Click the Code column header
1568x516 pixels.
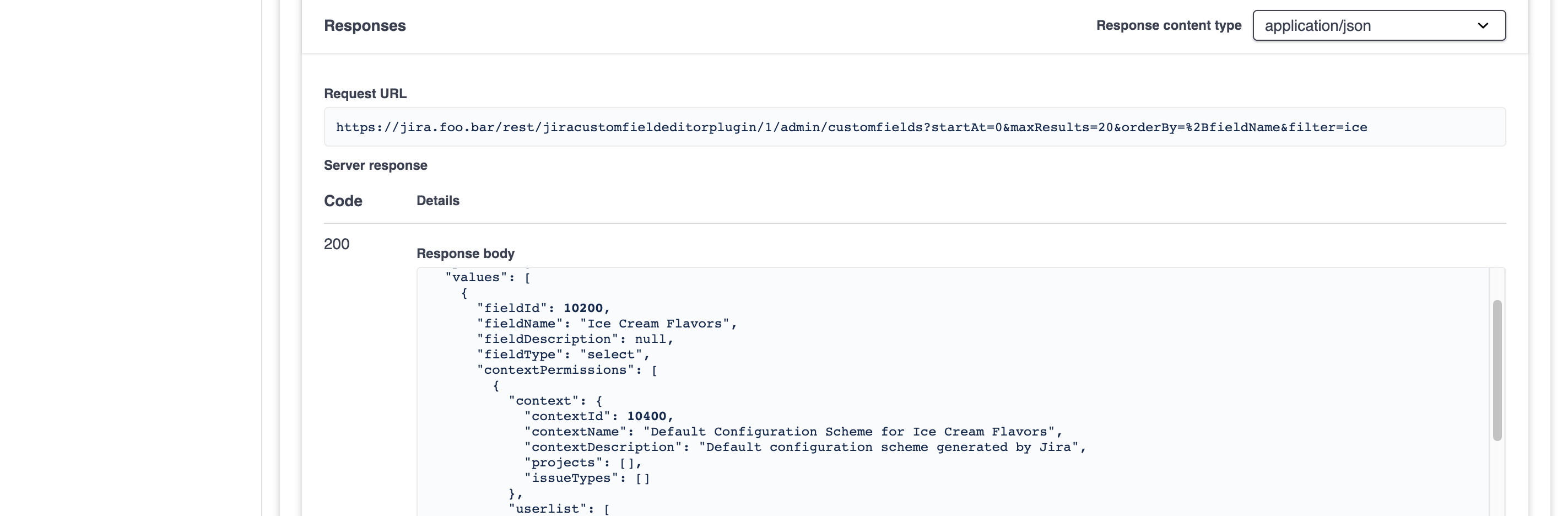click(x=343, y=201)
